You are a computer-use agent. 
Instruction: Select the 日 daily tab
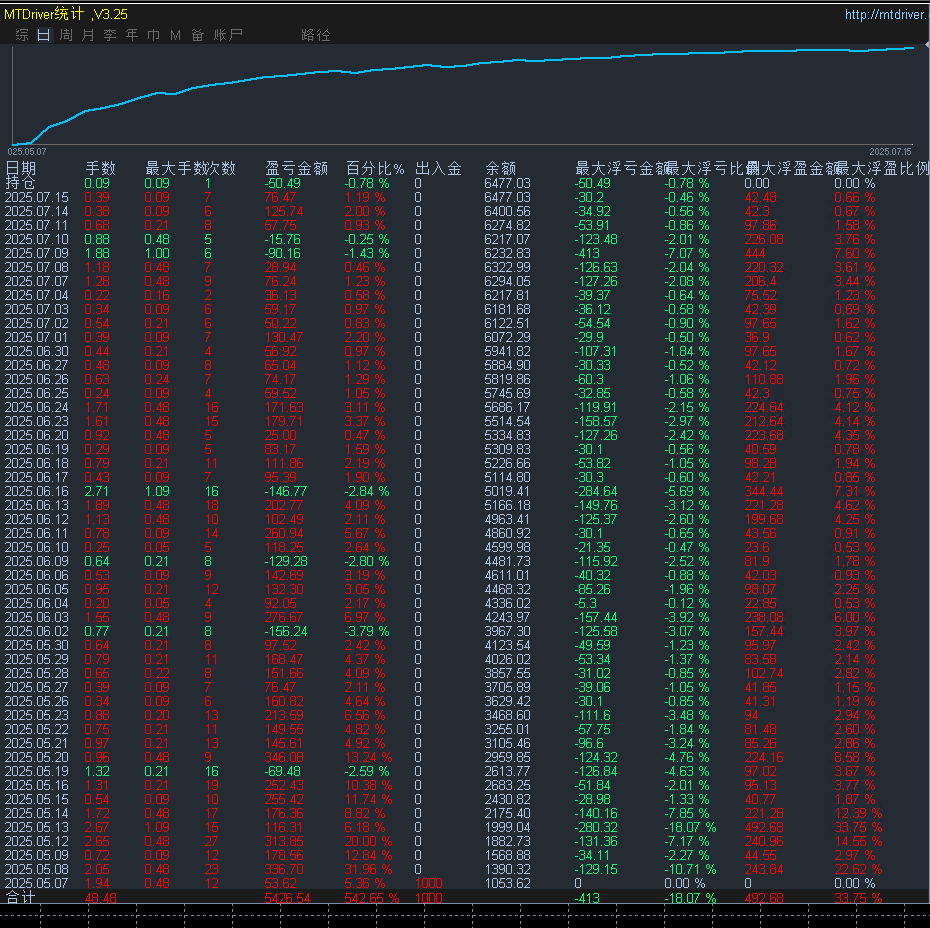click(x=44, y=35)
